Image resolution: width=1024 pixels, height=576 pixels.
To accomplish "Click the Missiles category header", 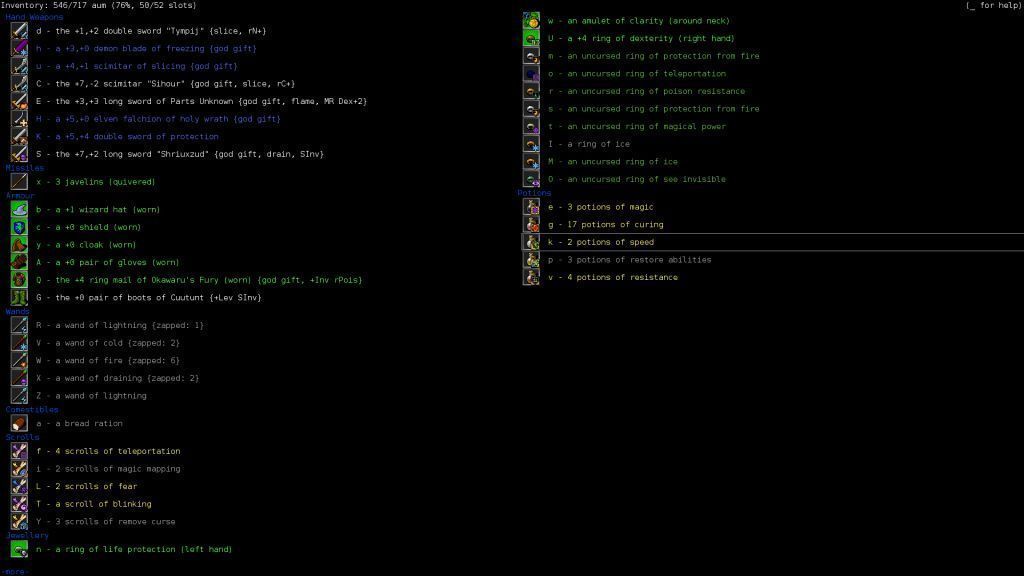I will tap(25, 168).
